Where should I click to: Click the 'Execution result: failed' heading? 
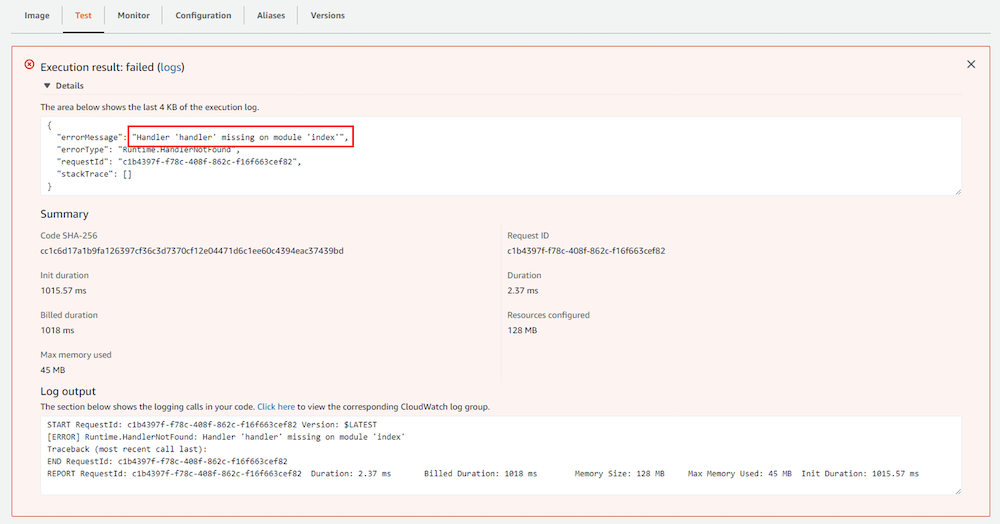[x=96, y=67]
